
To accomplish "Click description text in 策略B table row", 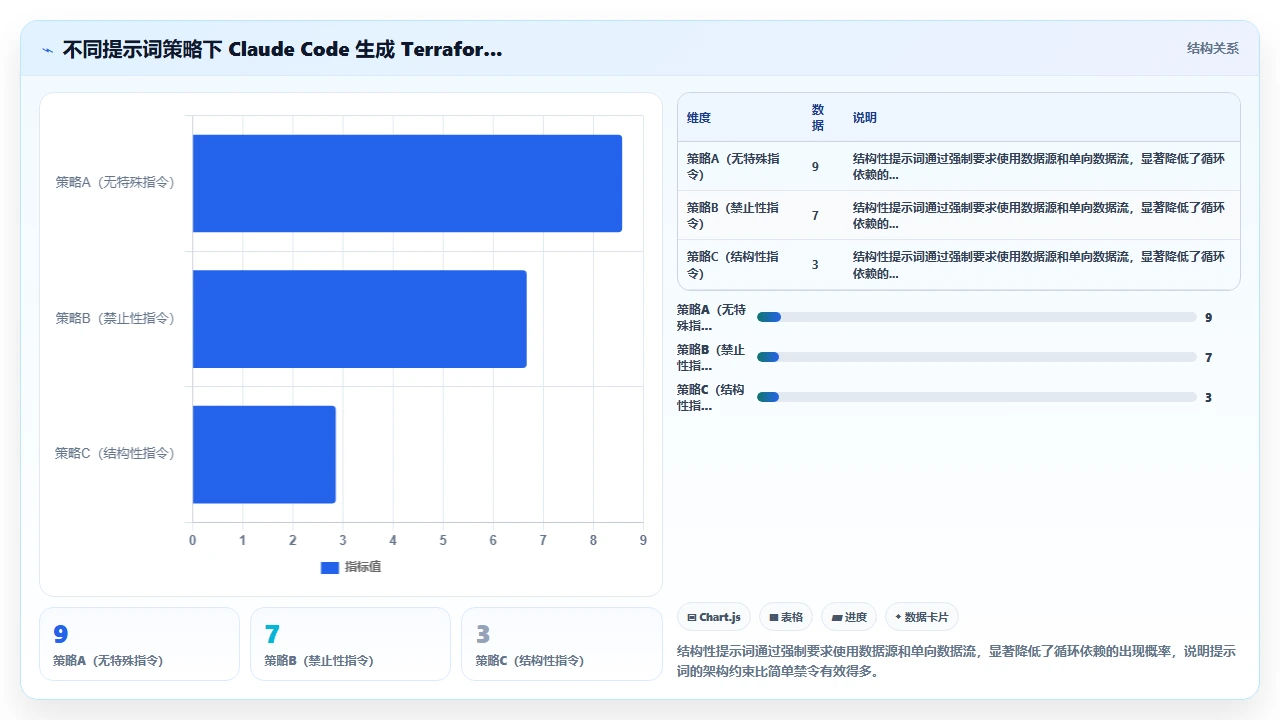I will pyautogui.click(x=1040, y=215).
